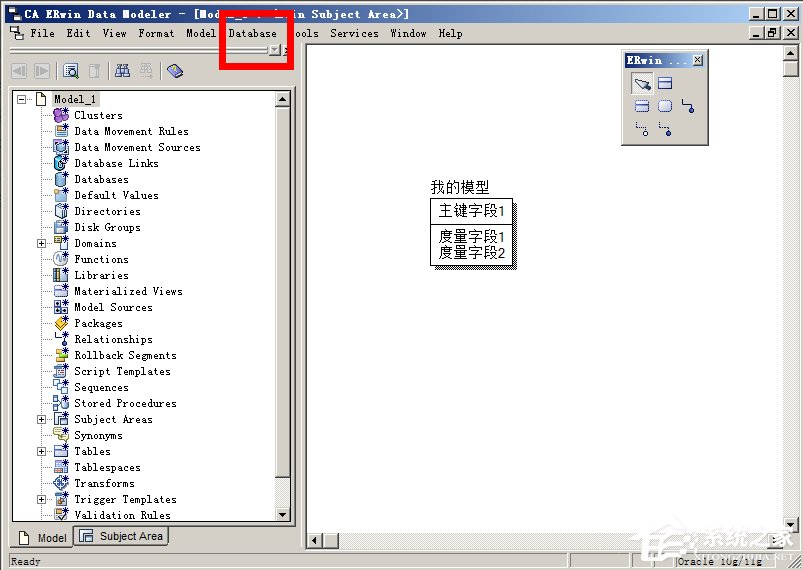Open Find with the binoculars icon
Image resolution: width=803 pixels, height=570 pixels.
tap(122, 71)
